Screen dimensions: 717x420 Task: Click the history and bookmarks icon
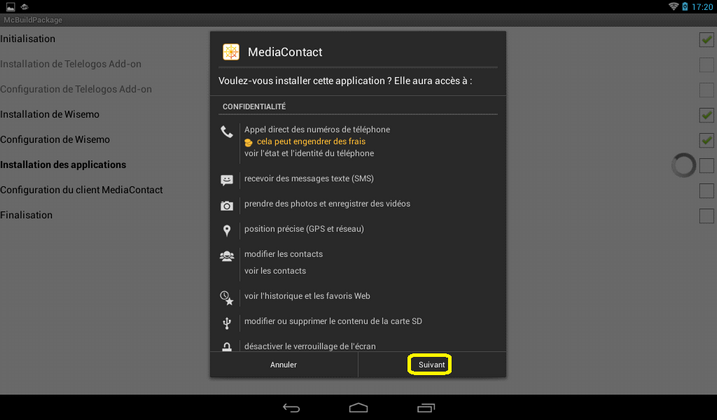coord(227,297)
